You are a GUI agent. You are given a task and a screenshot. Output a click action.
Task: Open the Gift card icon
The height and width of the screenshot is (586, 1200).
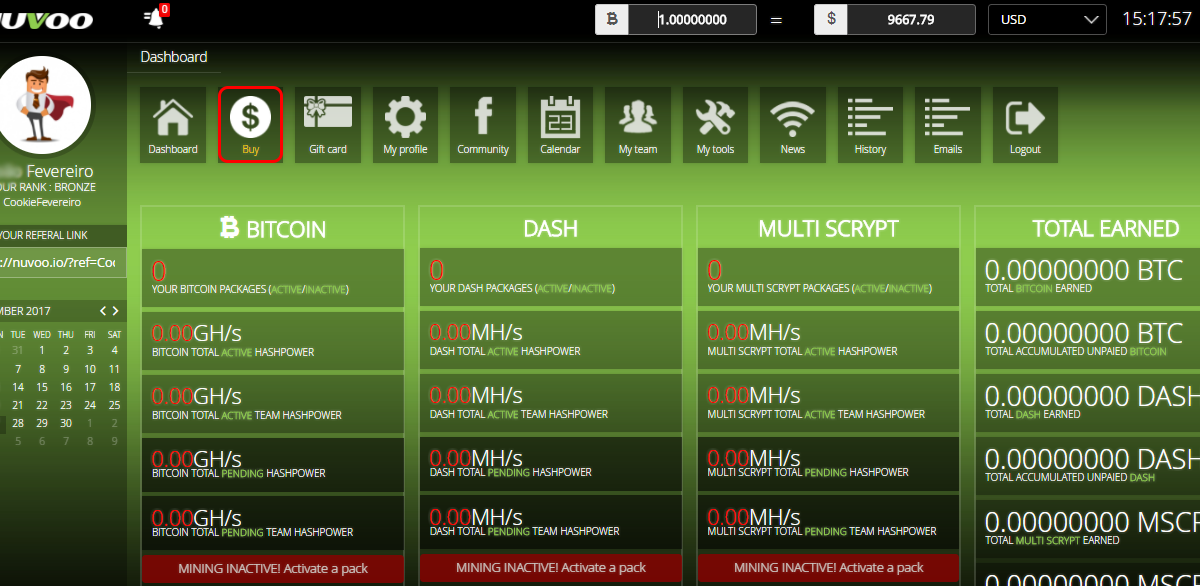[x=328, y=125]
